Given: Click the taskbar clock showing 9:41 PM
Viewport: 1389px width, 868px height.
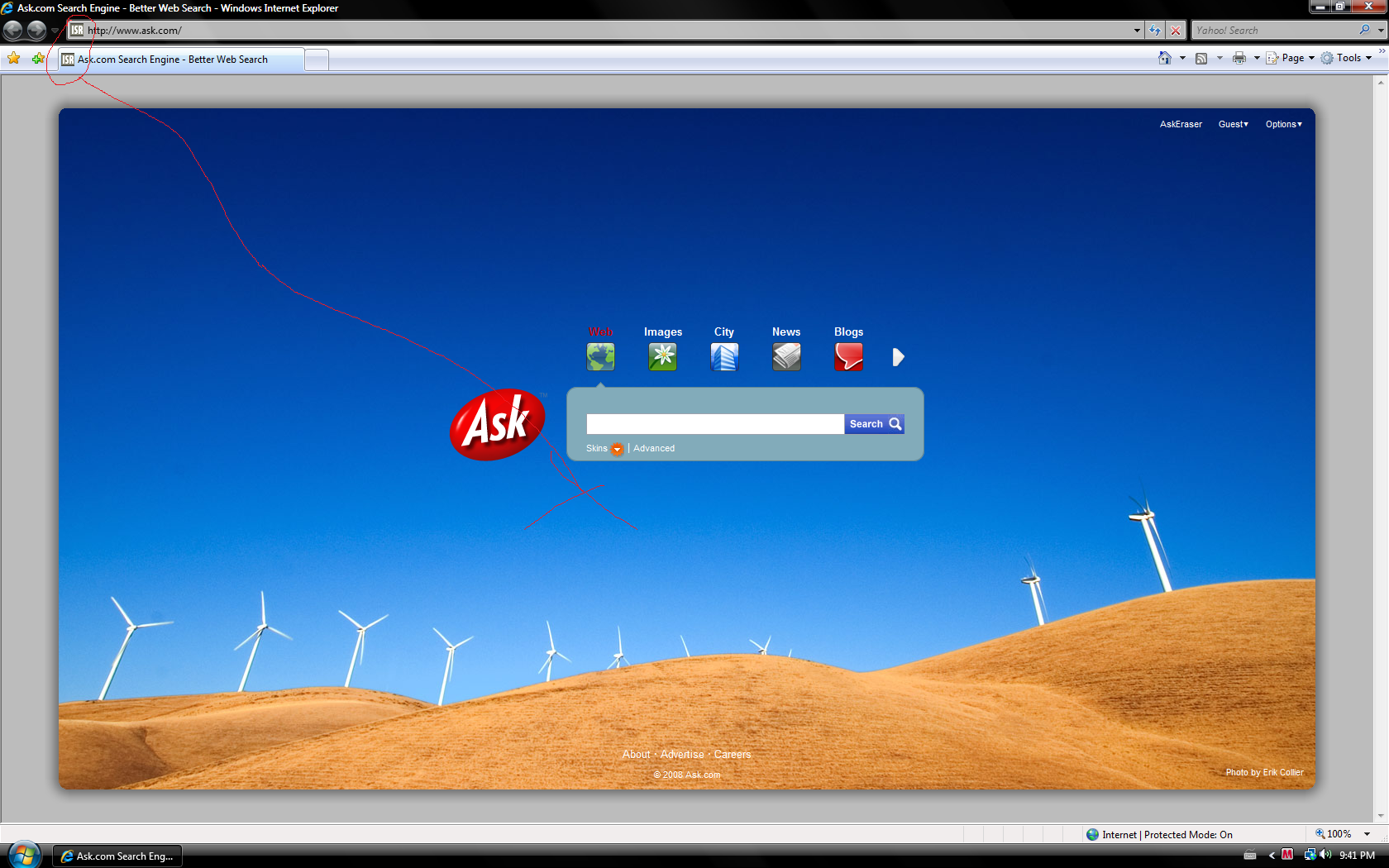Looking at the screenshot, I should click(1357, 856).
